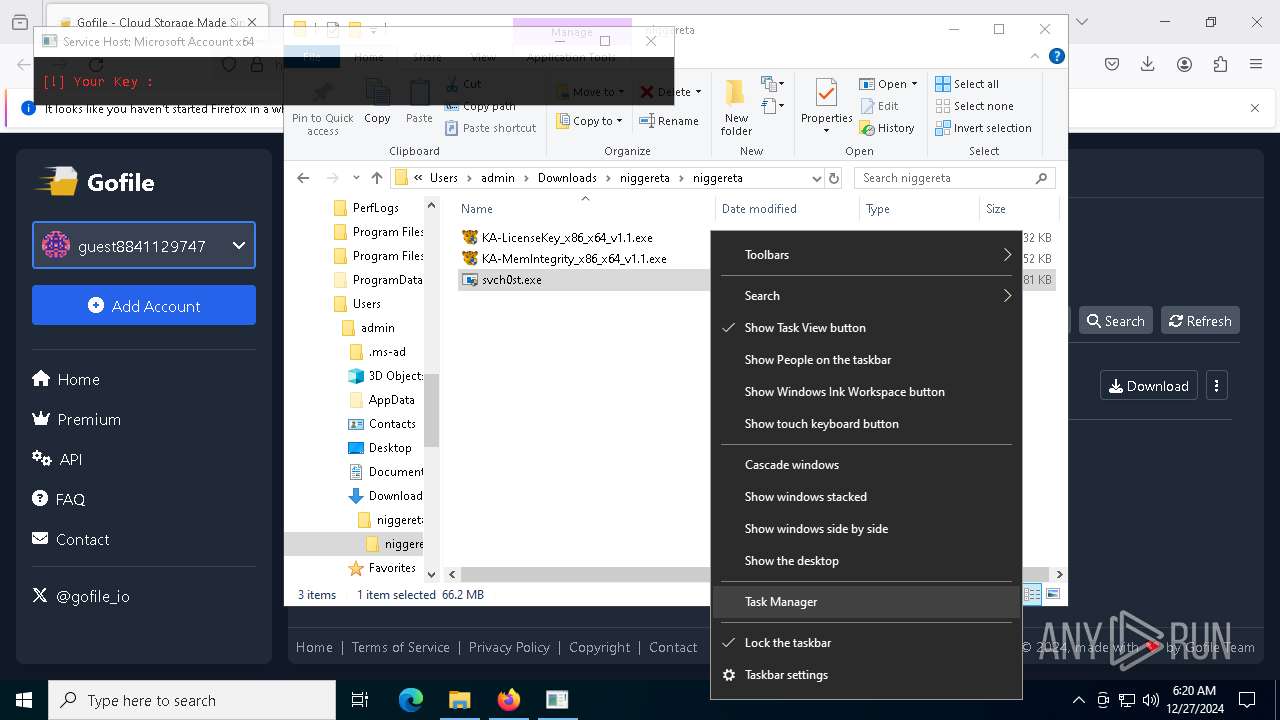Enable Show Windows Ink Workspace button
The width and height of the screenshot is (1280, 720).
pyautogui.click(x=866, y=392)
